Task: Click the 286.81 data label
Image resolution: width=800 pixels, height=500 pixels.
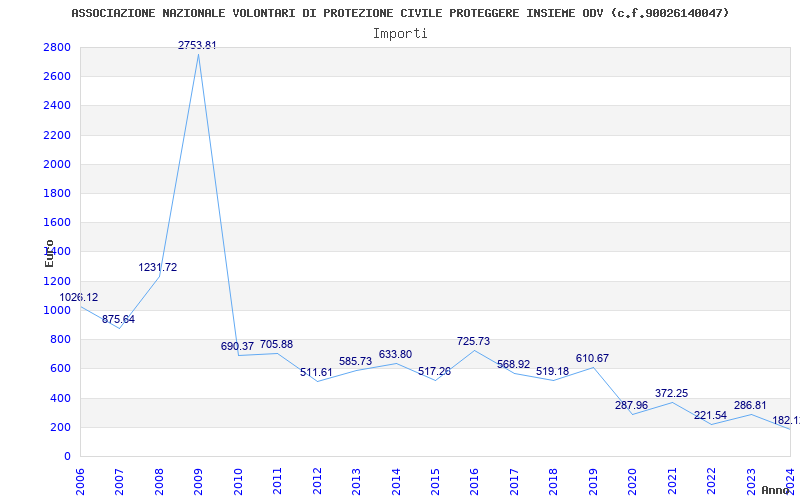Action: tap(750, 406)
